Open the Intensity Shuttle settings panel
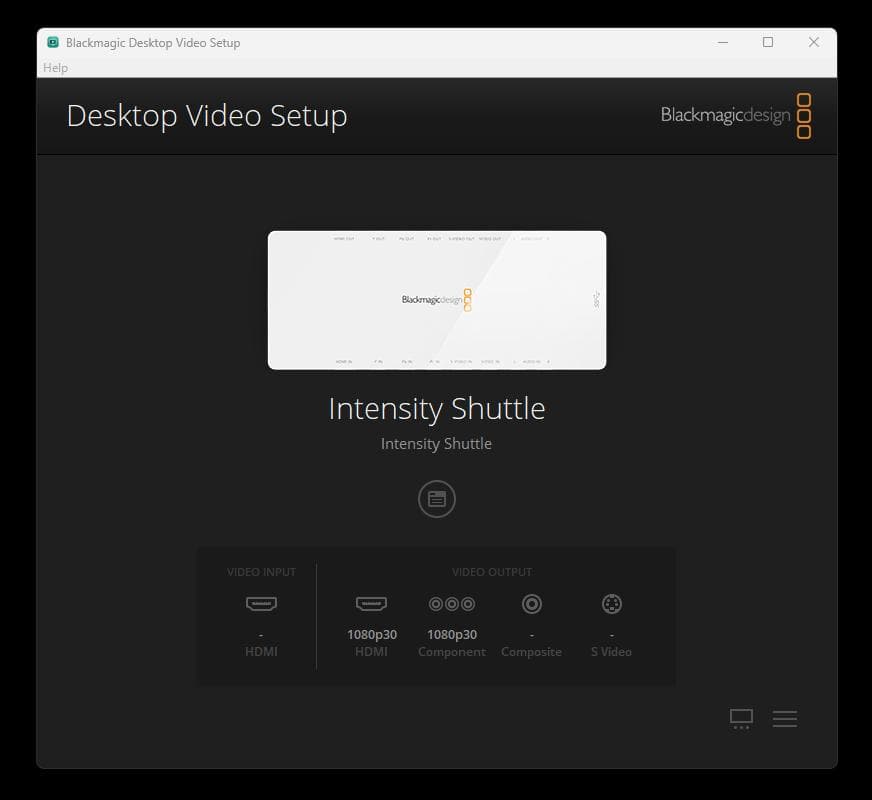Image resolution: width=872 pixels, height=800 pixels. (436, 498)
